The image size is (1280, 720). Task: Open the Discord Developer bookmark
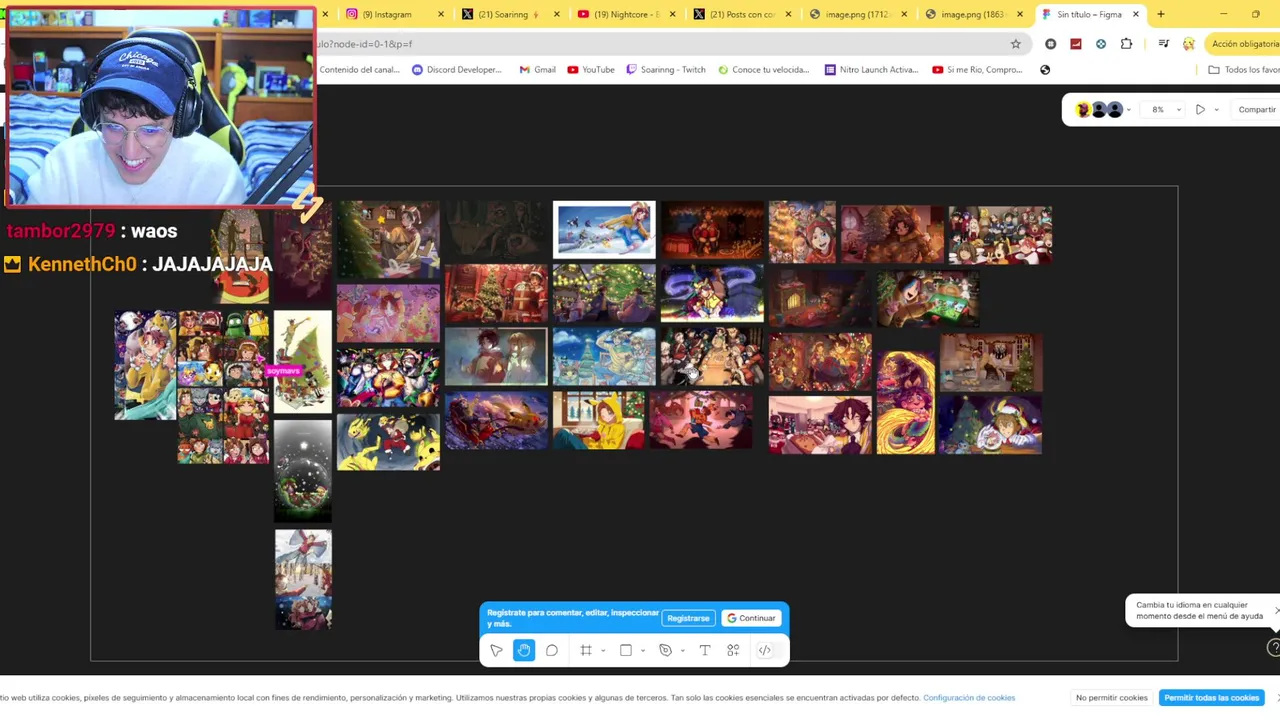(457, 70)
